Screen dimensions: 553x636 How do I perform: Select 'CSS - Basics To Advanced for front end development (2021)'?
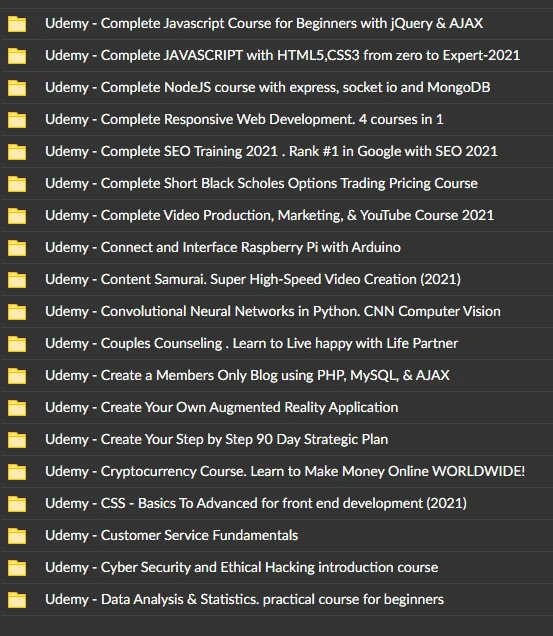pos(284,503)
